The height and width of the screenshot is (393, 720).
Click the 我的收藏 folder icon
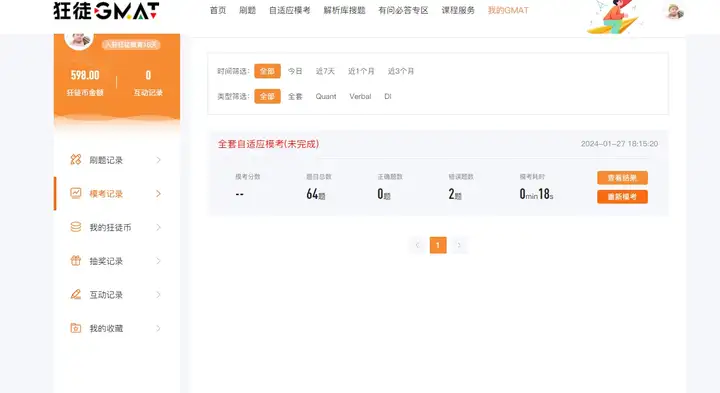76,328
